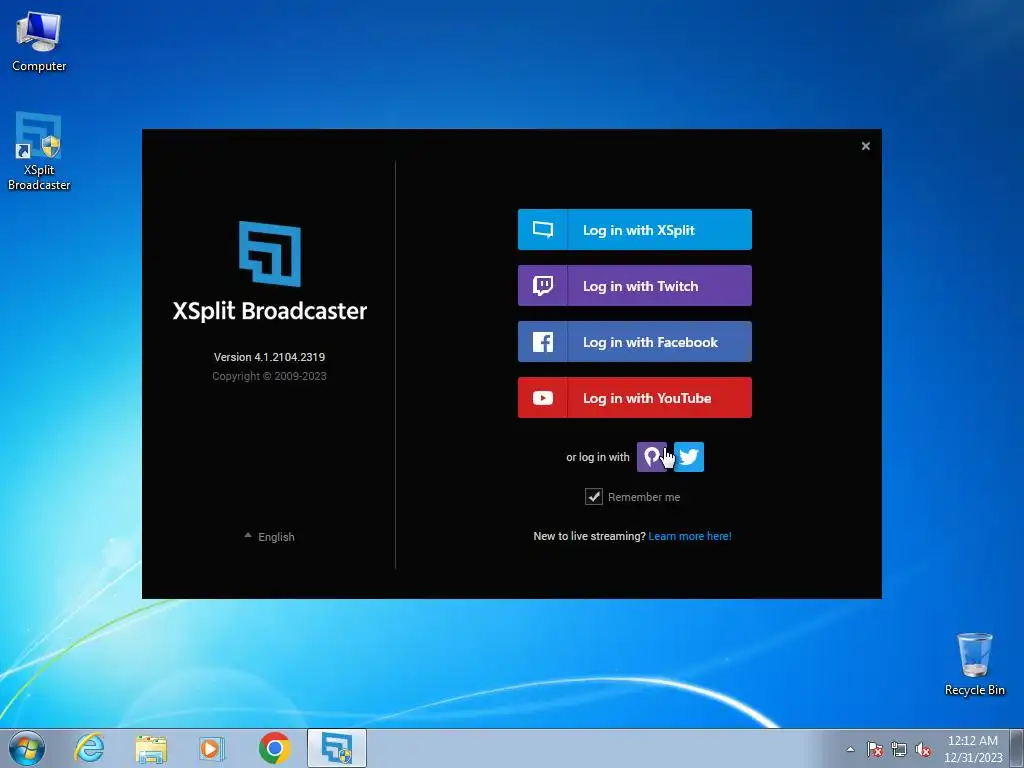The height and width of the screenshot is (768, 1024).
Task: Open Windows Media Player from the taskbar
Action: tap(212, 748)
